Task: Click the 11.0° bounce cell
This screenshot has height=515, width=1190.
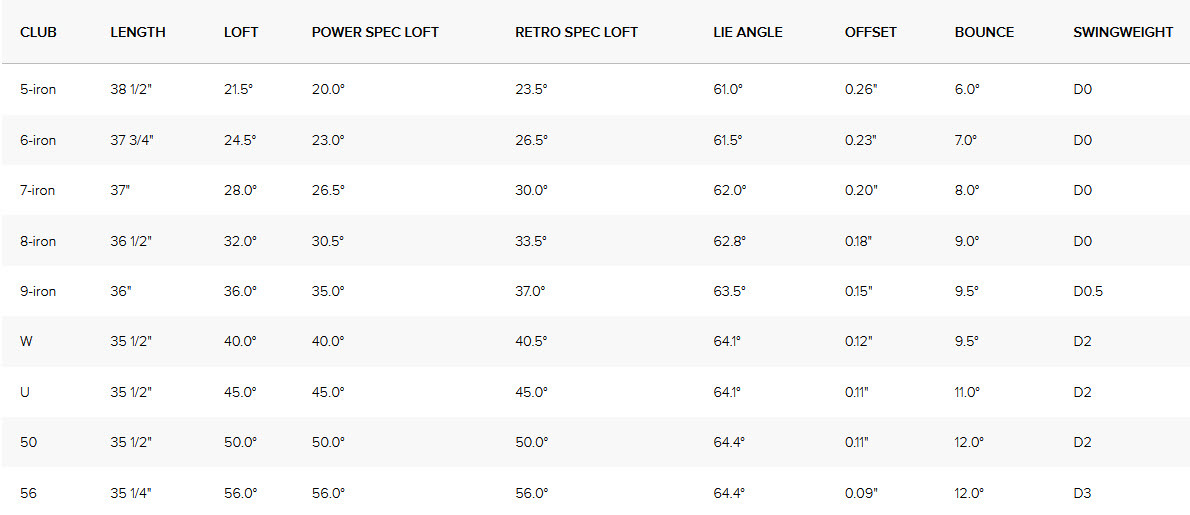Action: (969, 392)
